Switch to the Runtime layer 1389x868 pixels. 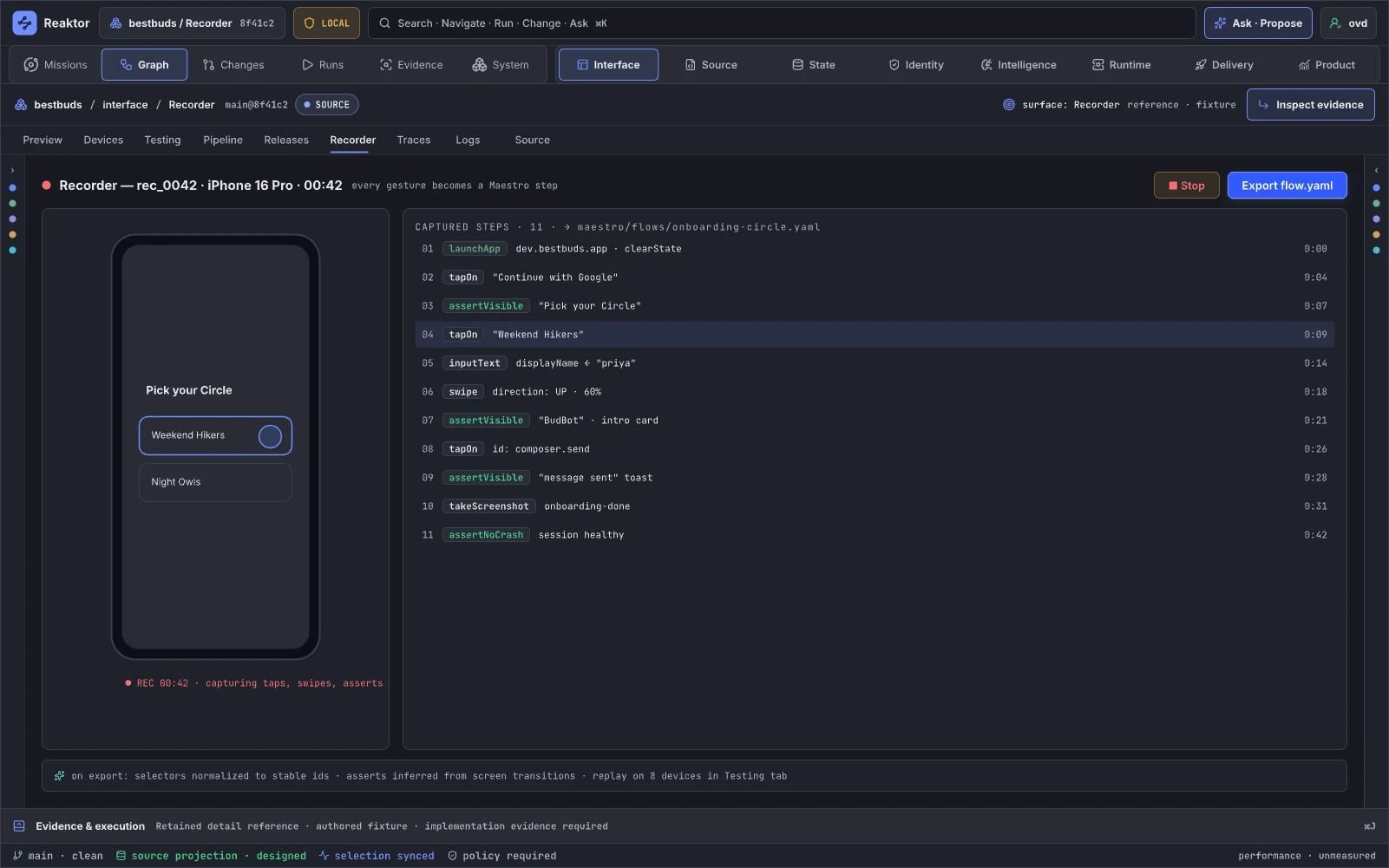pyautogui.click(x=1121, y=65)
